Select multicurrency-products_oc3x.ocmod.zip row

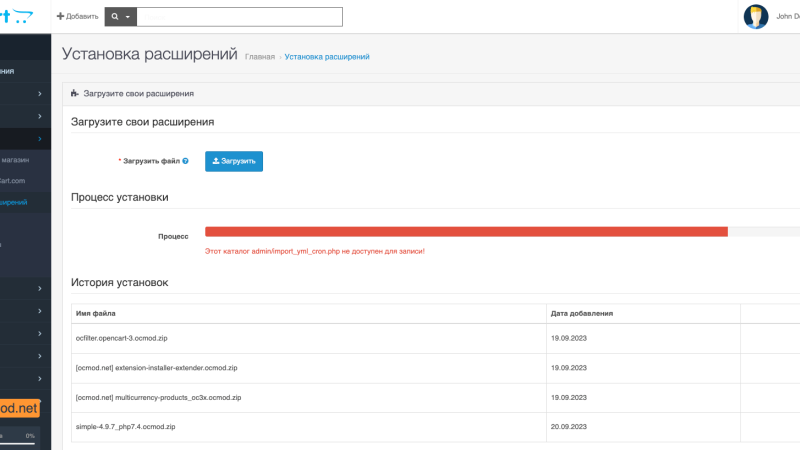tap(436, 397)
